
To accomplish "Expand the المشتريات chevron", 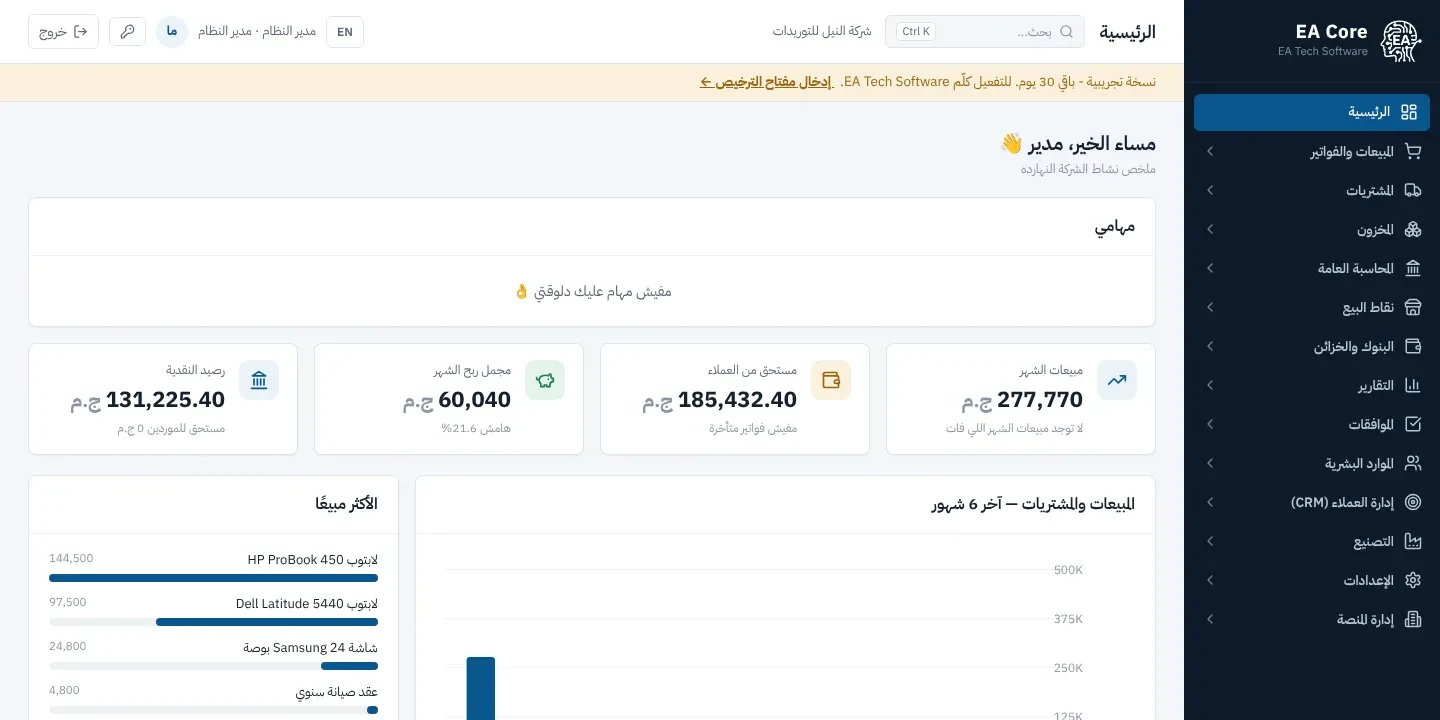I will click(x=1210, y=190).
